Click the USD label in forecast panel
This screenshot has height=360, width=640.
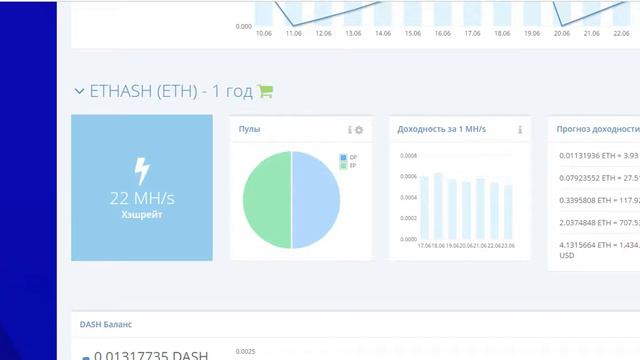pyautogui.click(x=567, y=256)
